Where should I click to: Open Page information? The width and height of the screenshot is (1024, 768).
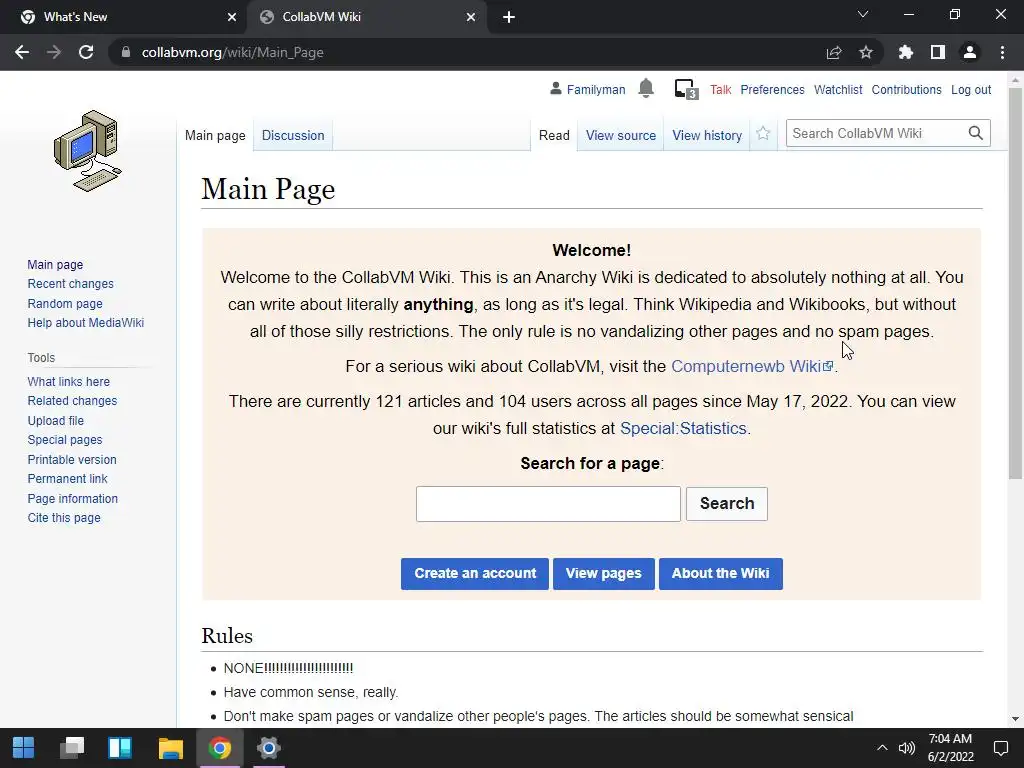point(72,498)
